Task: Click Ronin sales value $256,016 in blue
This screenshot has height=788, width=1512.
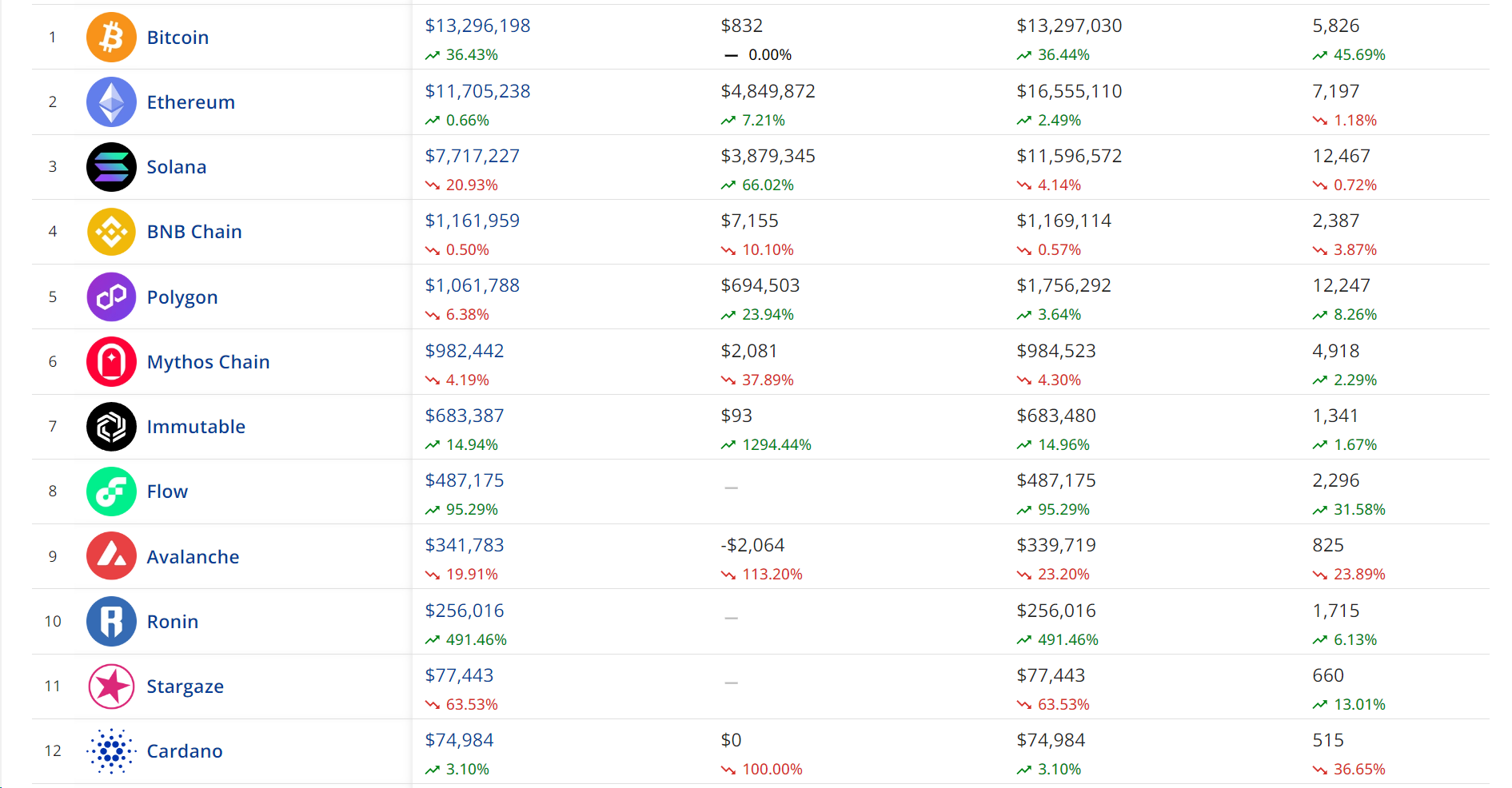Action: point(465,611)
